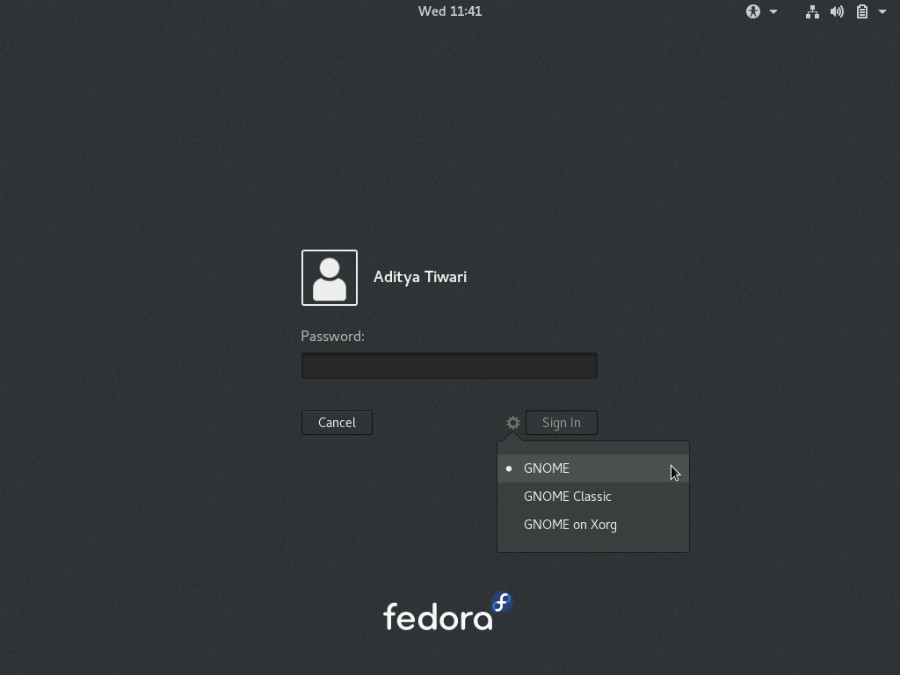Image resolution: width=900 pixels, height=675 pixels.
Task: Click the Password: label above the field
Action: [332, 336]
